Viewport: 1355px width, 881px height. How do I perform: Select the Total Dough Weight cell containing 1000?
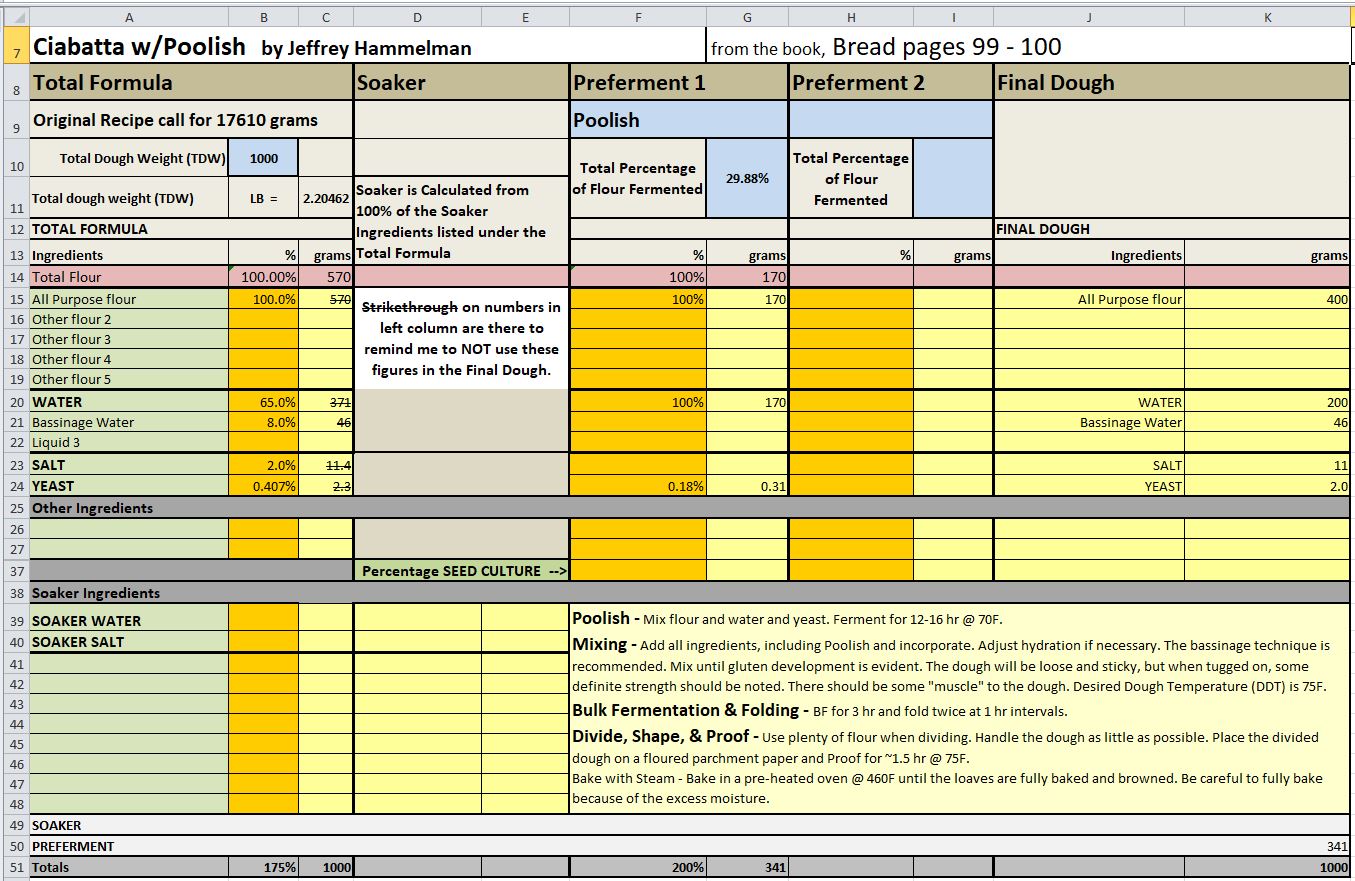[x=264, y=158]
